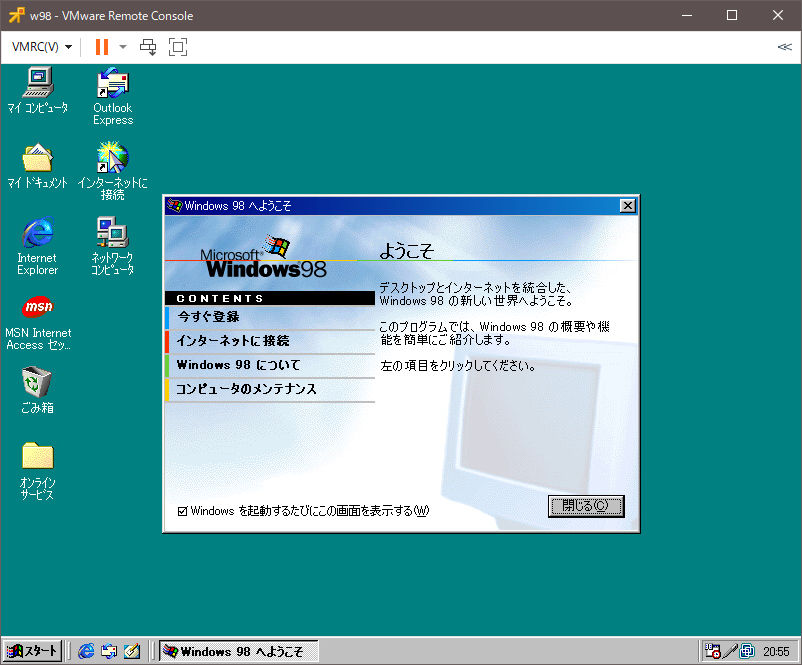Uncheck the show-this-screen-at-startup checkbox
Image resolution: width=802 pixels, height=665 pixels.
coord(180,510)
